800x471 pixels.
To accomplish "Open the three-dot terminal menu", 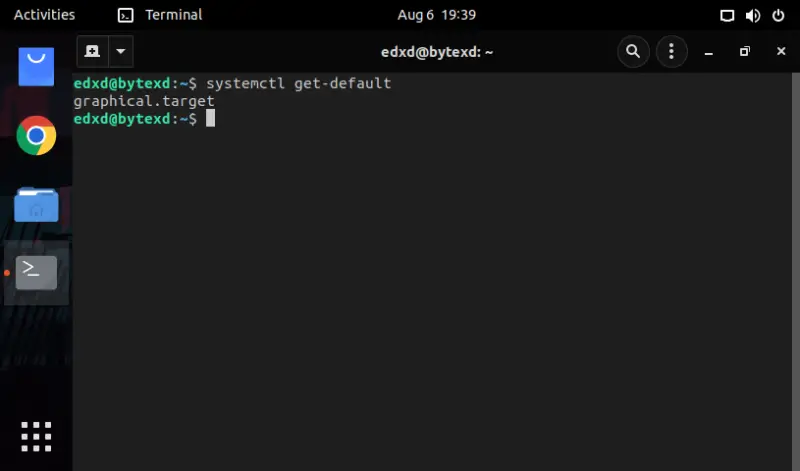I will 671,52.
